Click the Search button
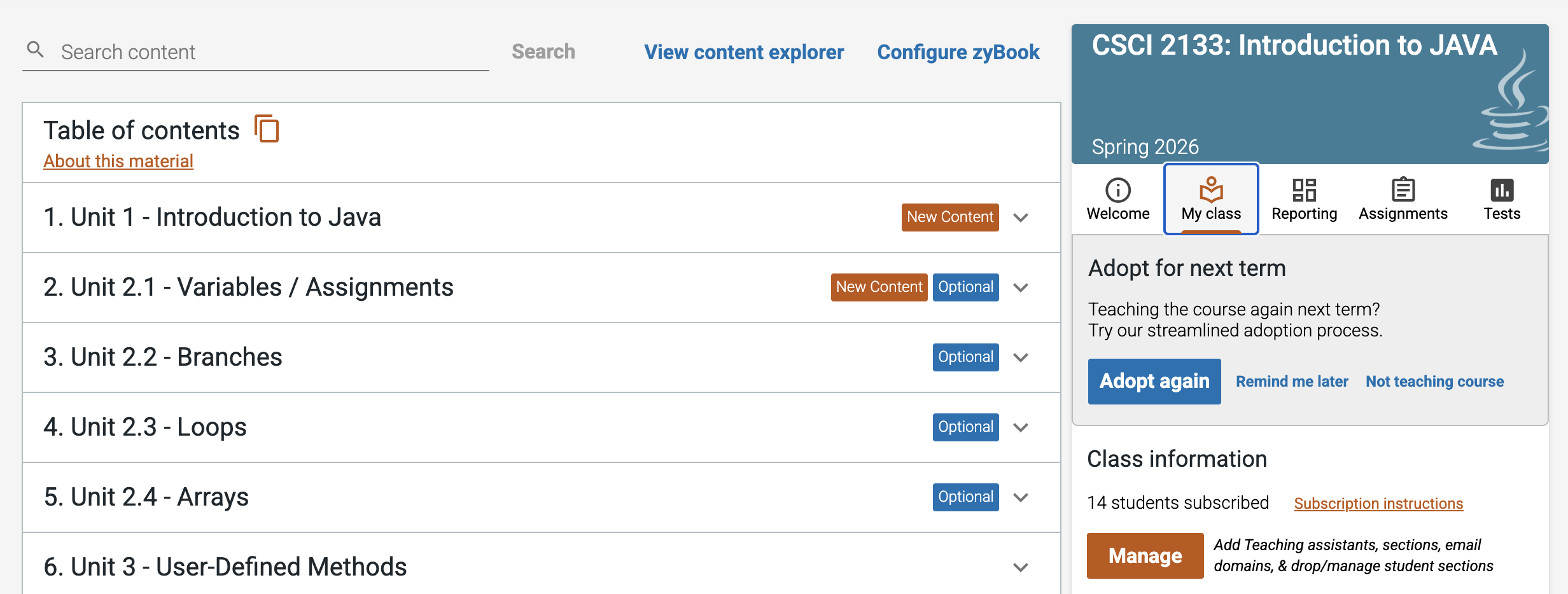Image resolution: width=1568 pixels, height=594 pixels. (543, 52)
